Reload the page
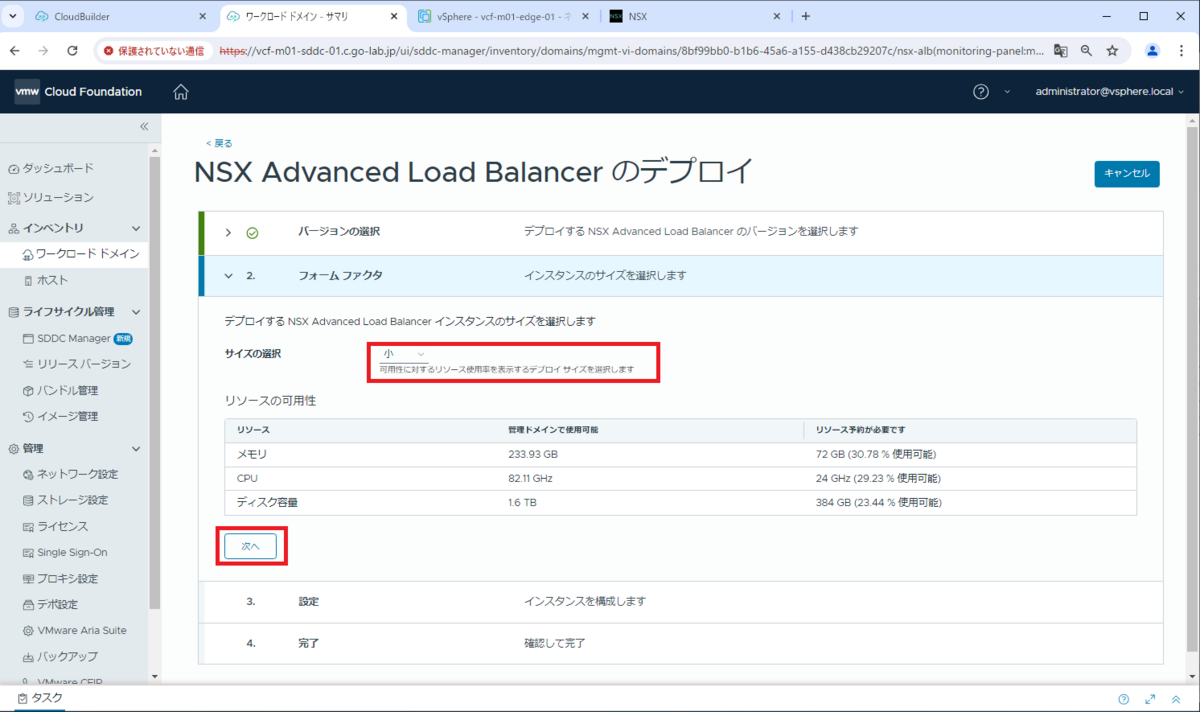The height and width of the screenshot is (712, 1200). tap(72, 51)
